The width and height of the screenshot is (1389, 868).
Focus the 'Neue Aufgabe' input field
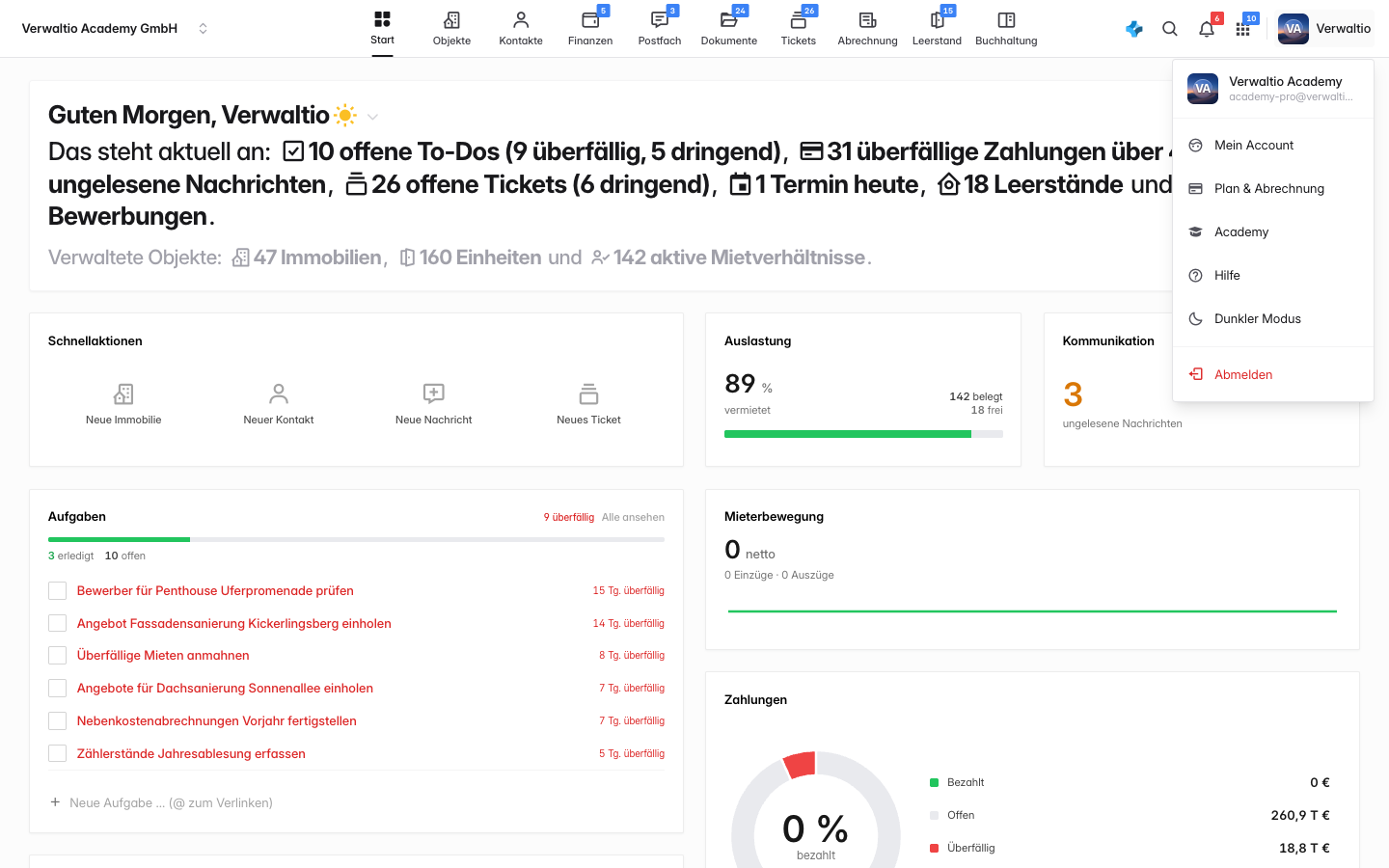pos(356,802)
